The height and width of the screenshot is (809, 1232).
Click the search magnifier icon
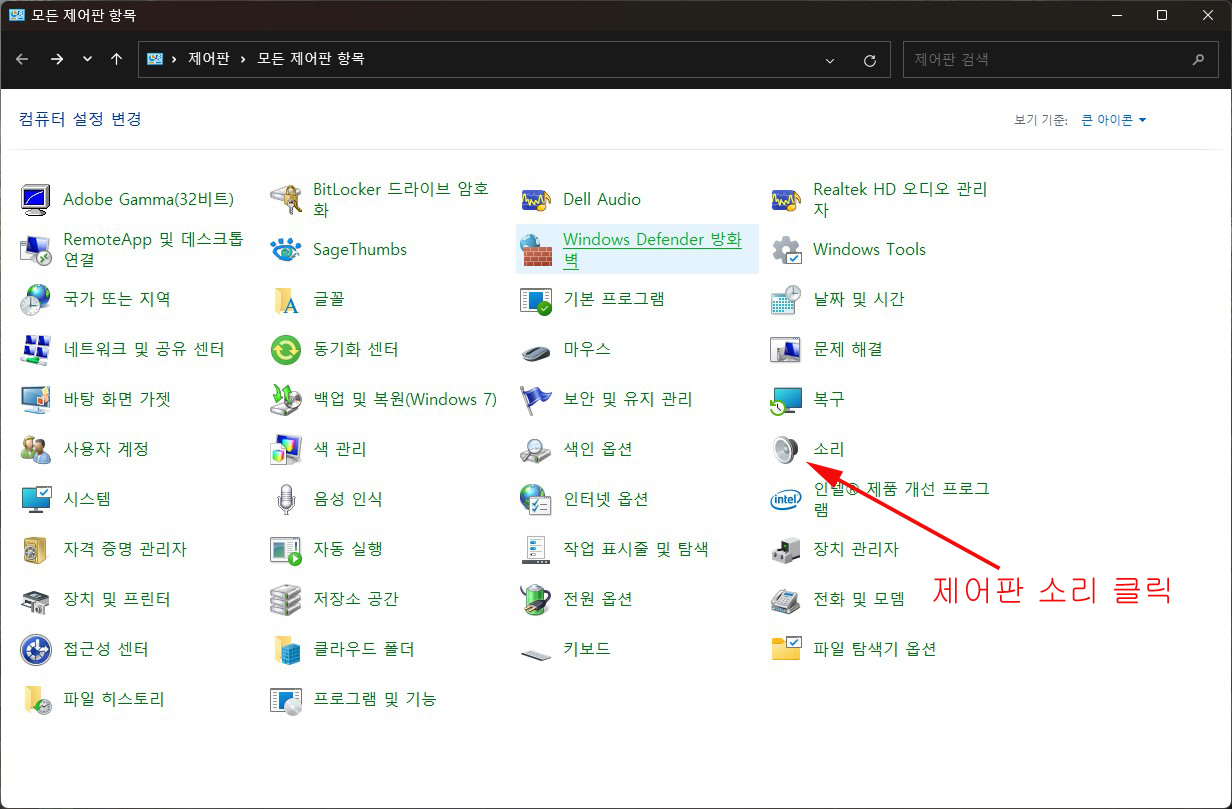coord(1198,59)
